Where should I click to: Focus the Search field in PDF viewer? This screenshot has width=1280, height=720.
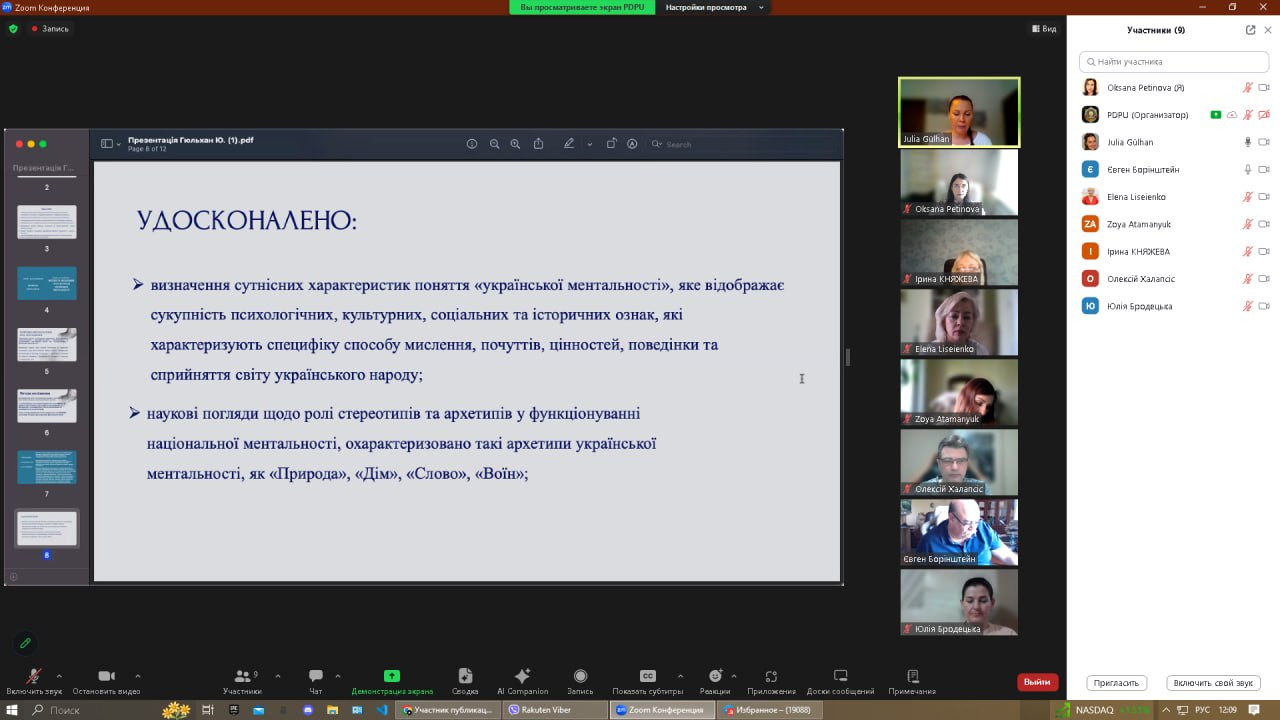[742, 144]
